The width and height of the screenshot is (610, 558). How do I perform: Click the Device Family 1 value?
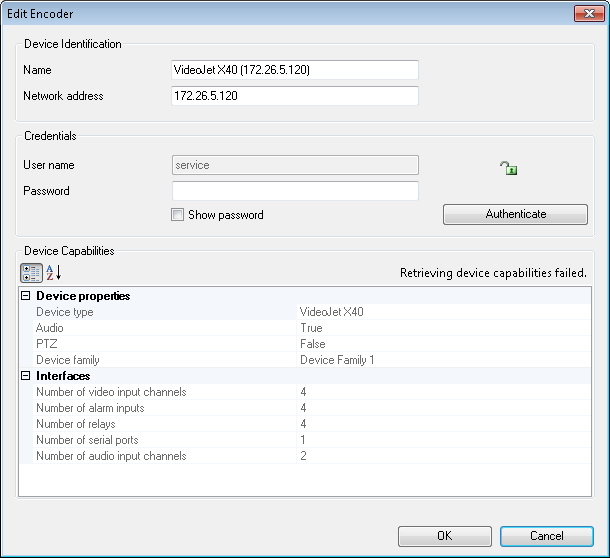(337, 360)
